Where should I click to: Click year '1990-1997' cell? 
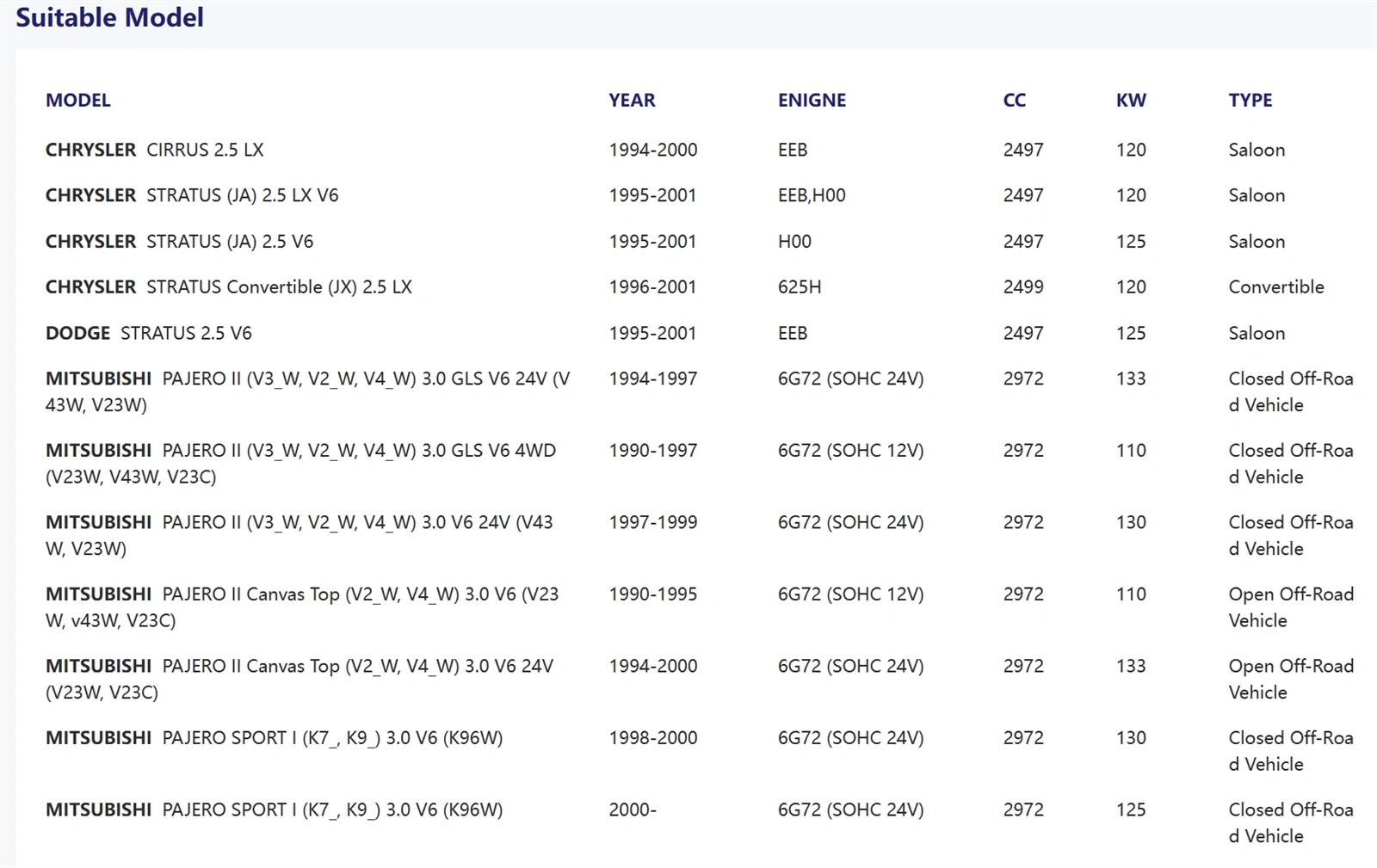tap(653, 451)
